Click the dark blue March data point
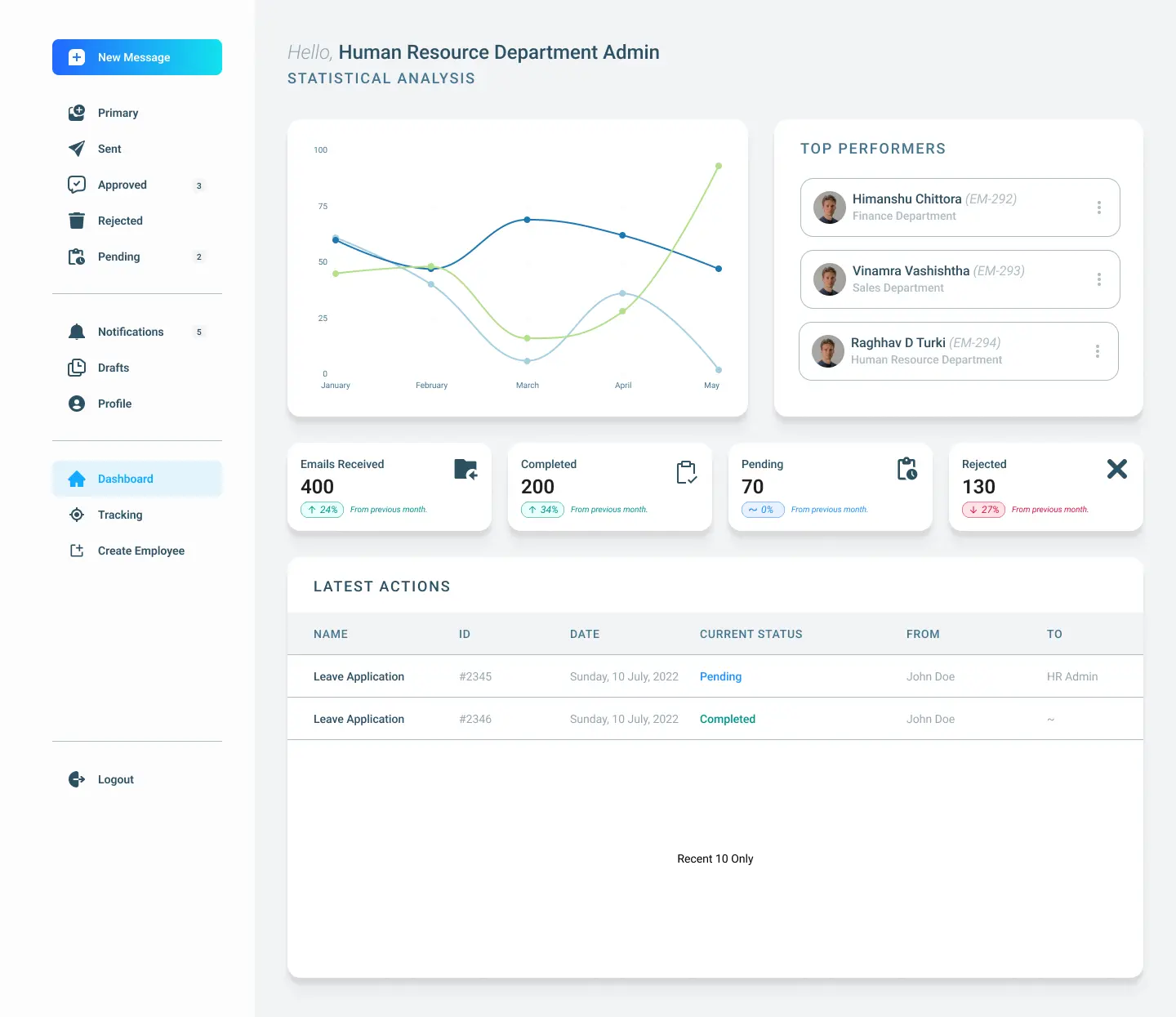 pyautogui.click(x=528, y=220)
